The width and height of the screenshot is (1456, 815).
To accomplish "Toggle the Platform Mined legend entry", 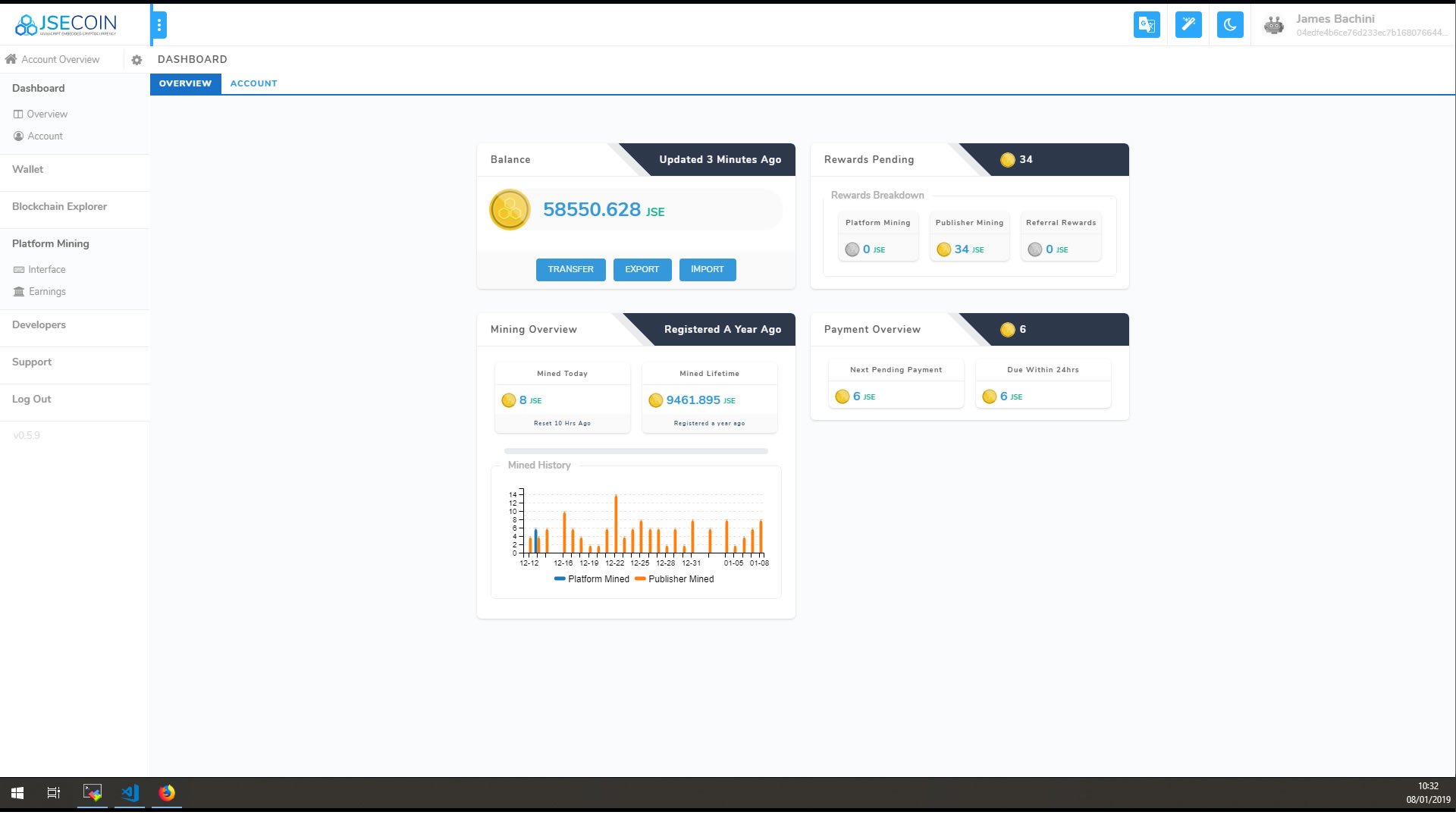I will 591,579.
